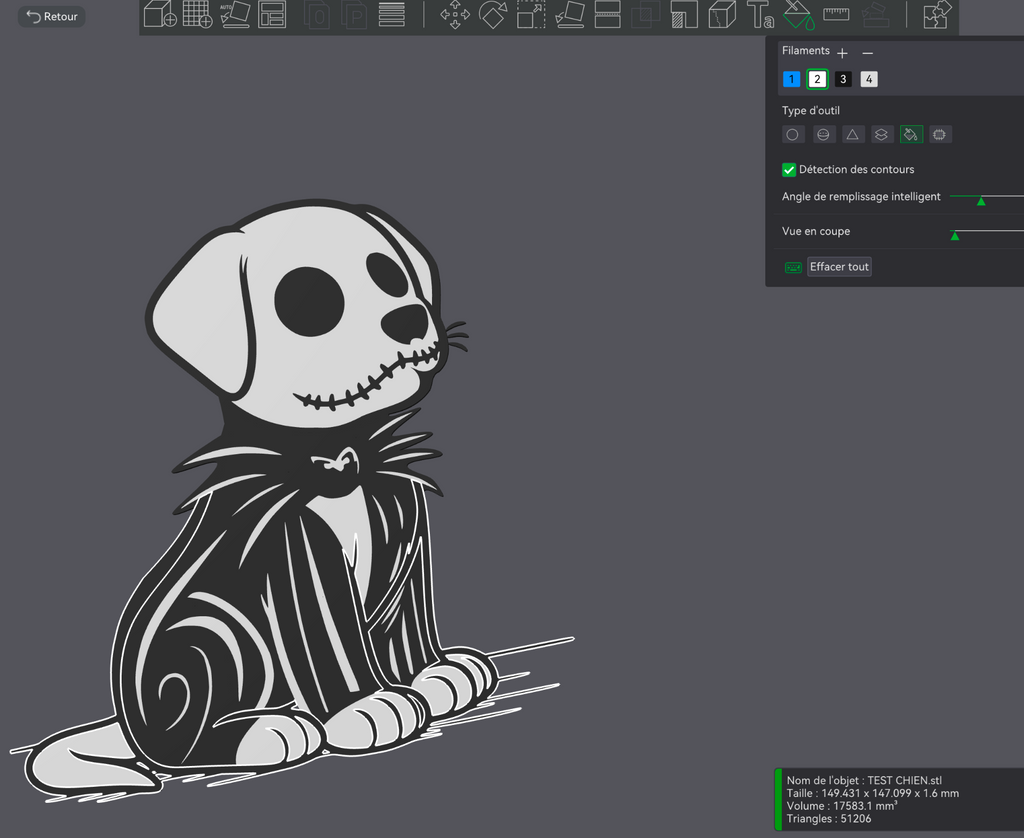This screenshot has width=1024, height=838.
Task: Select the Lay on face tool
Action: pos(569,14)
